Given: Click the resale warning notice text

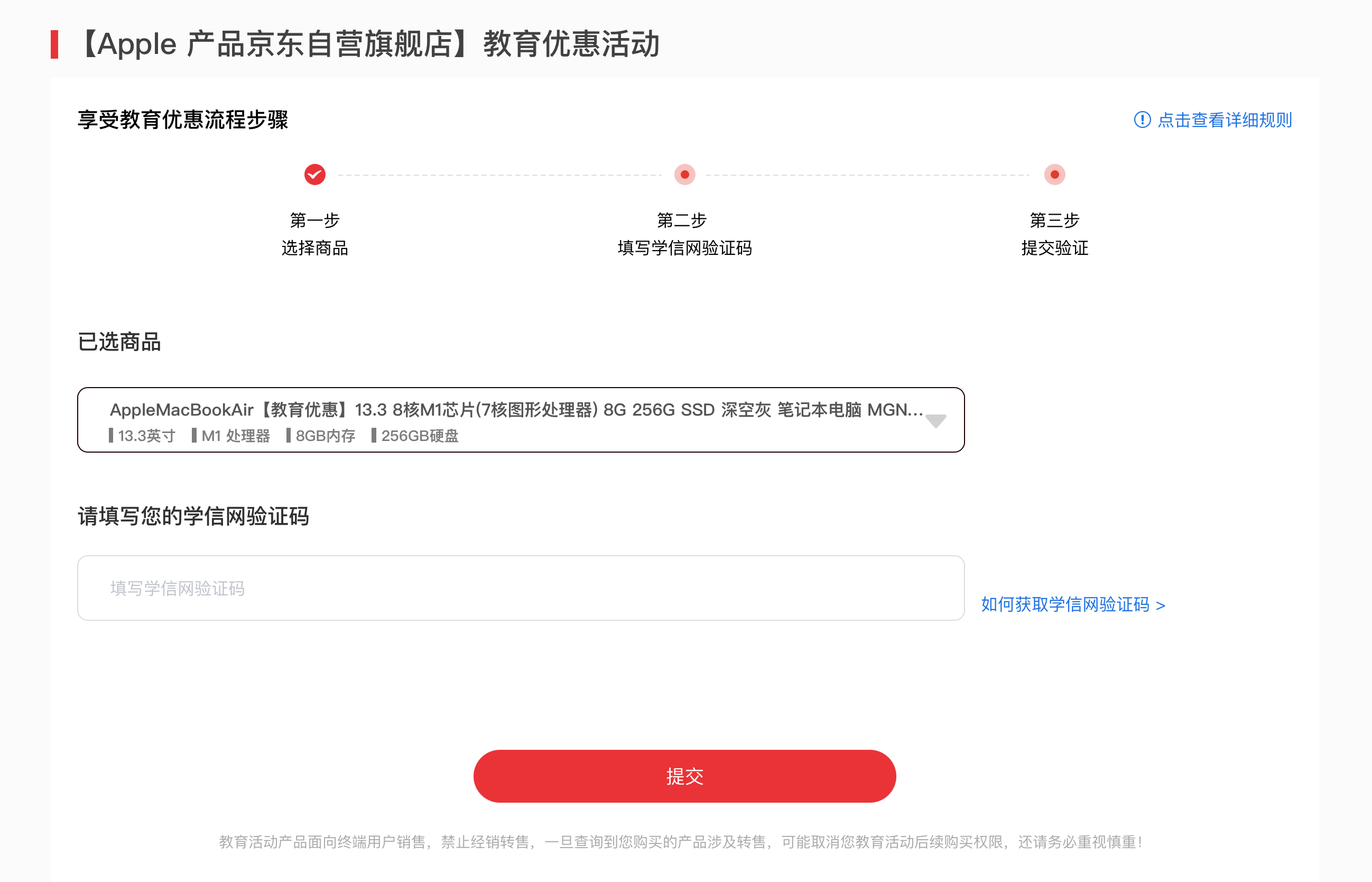Looking at the screenshot, I should 681,842.
